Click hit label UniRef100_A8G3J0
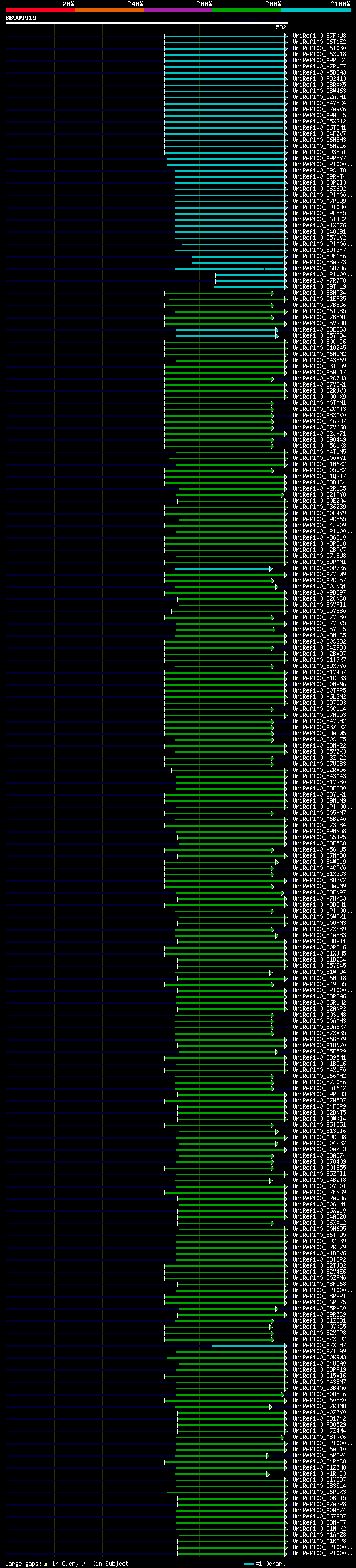Screen dimensions: 356x1568 319,537
